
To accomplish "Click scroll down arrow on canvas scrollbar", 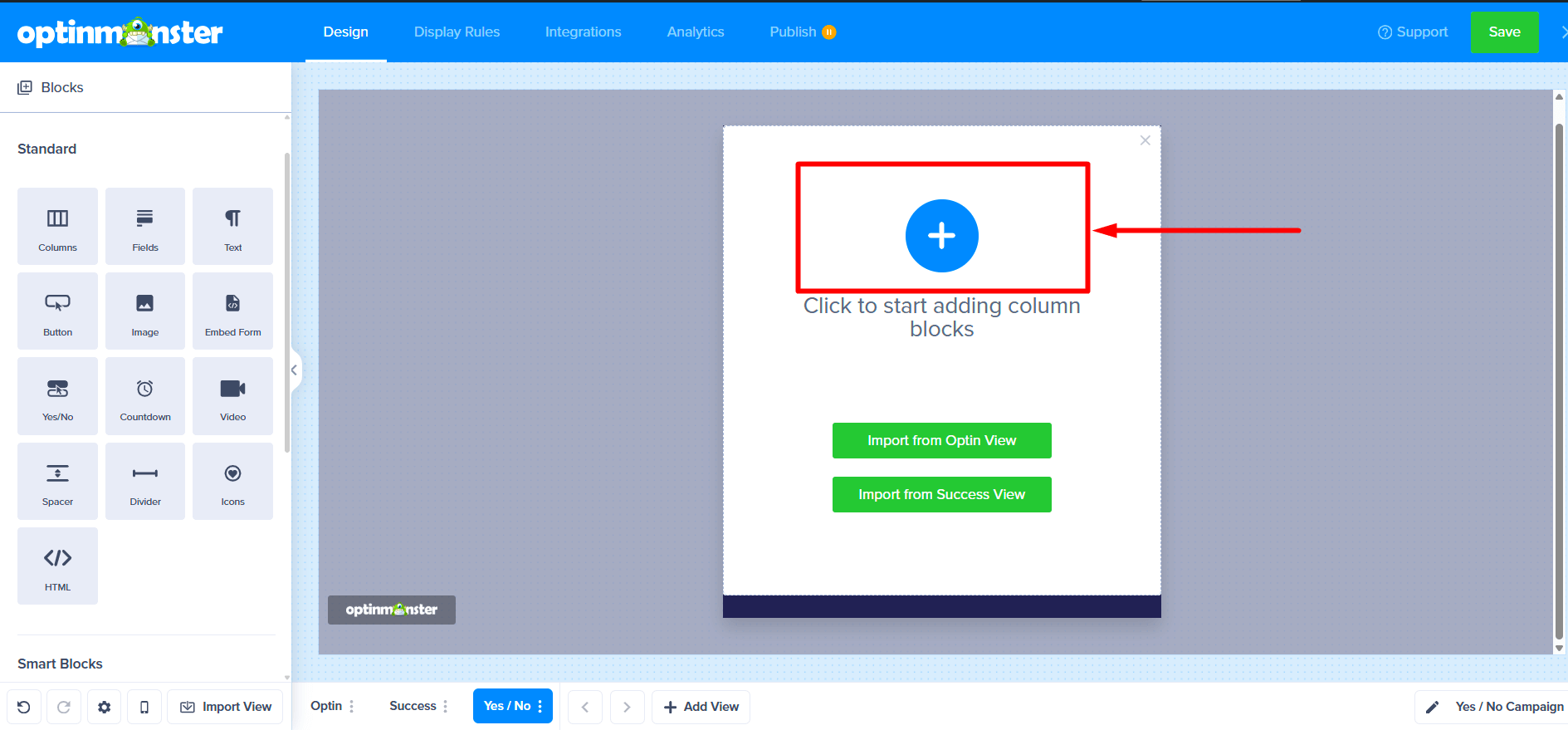I will pos(1559,648).
